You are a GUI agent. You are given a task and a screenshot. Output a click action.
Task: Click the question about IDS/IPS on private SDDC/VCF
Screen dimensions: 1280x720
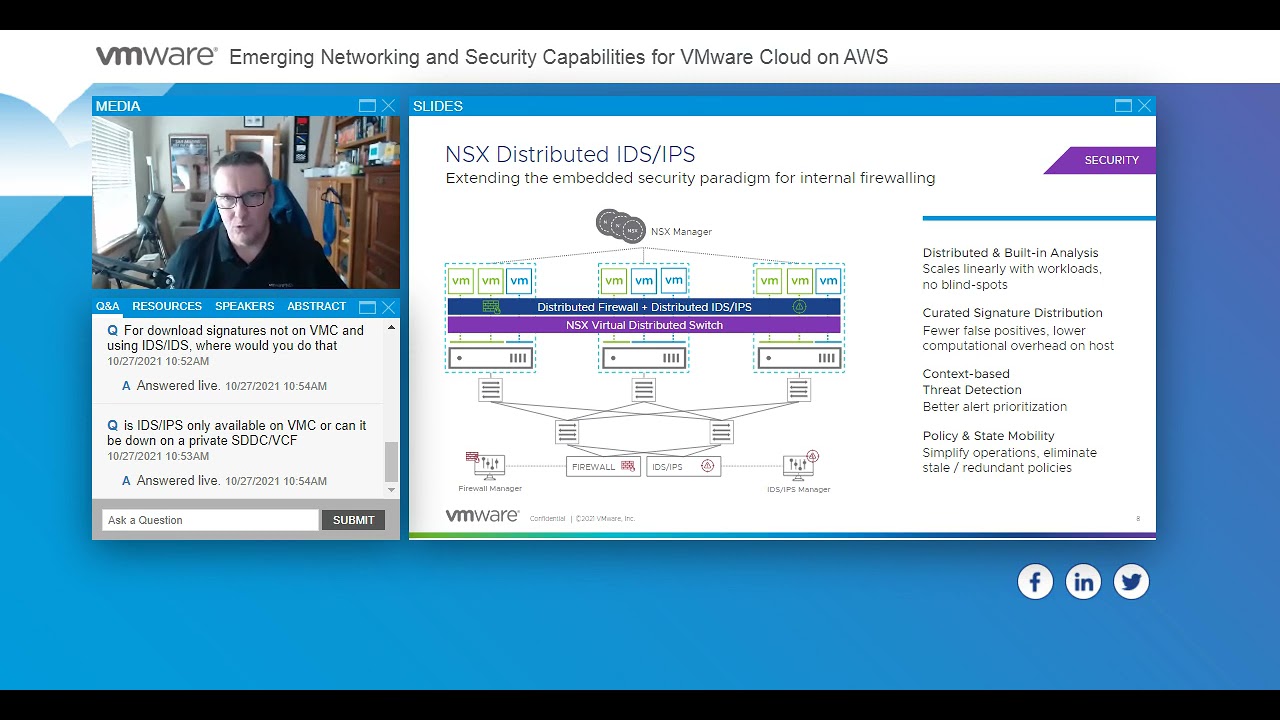[x=237, y=433]
